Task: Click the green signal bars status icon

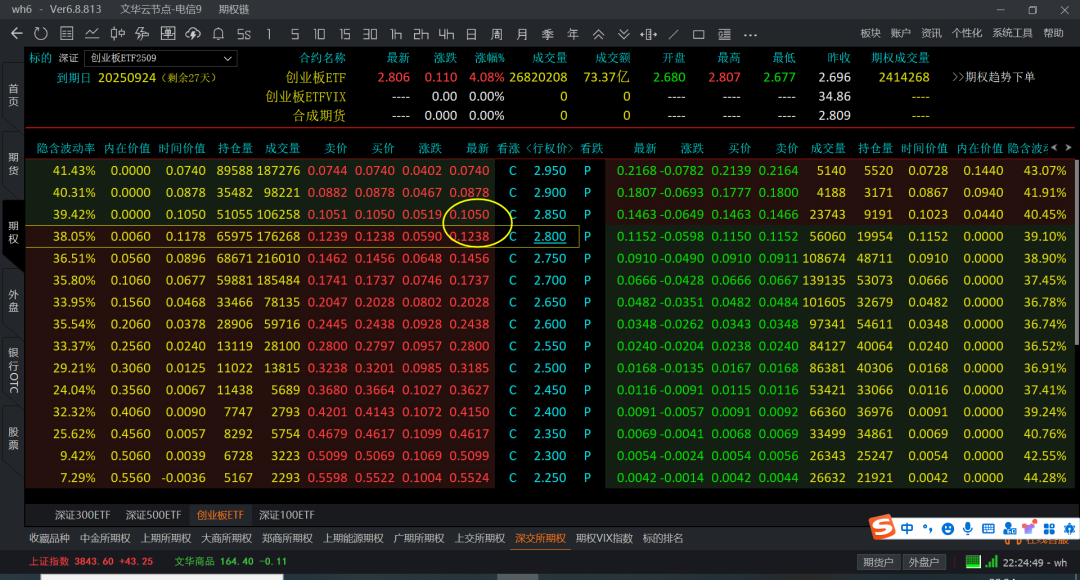Action: 992,561
